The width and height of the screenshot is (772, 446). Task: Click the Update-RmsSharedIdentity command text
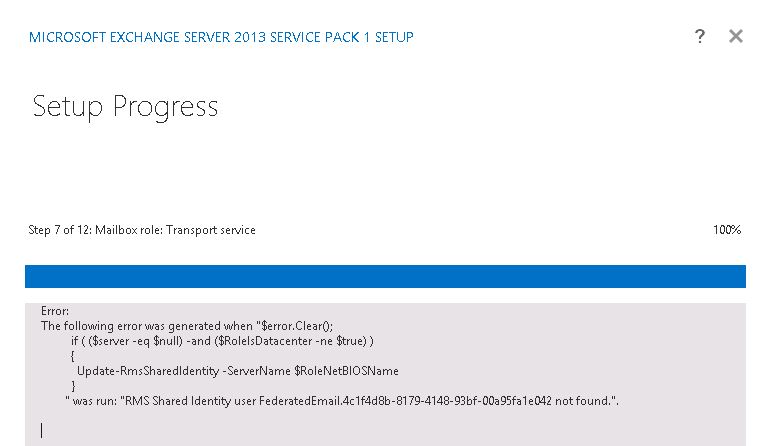[x=148, y=371]
